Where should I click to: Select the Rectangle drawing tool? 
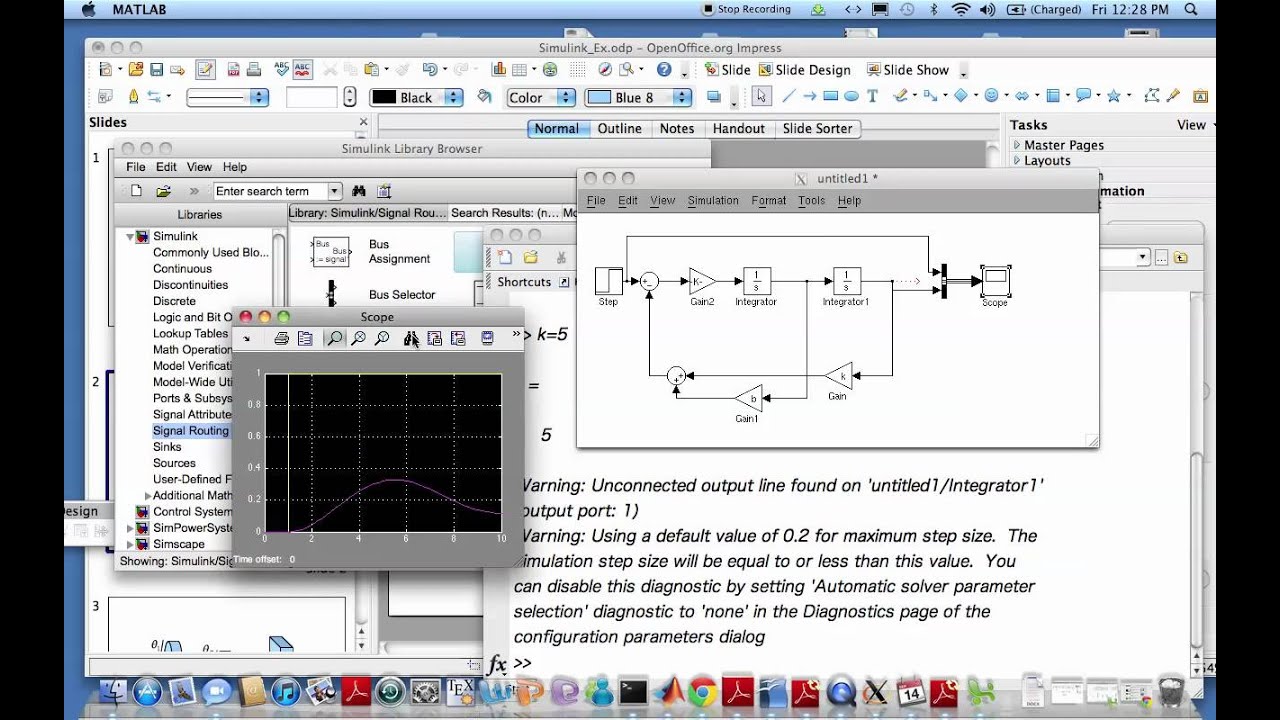tap(830, 97)
